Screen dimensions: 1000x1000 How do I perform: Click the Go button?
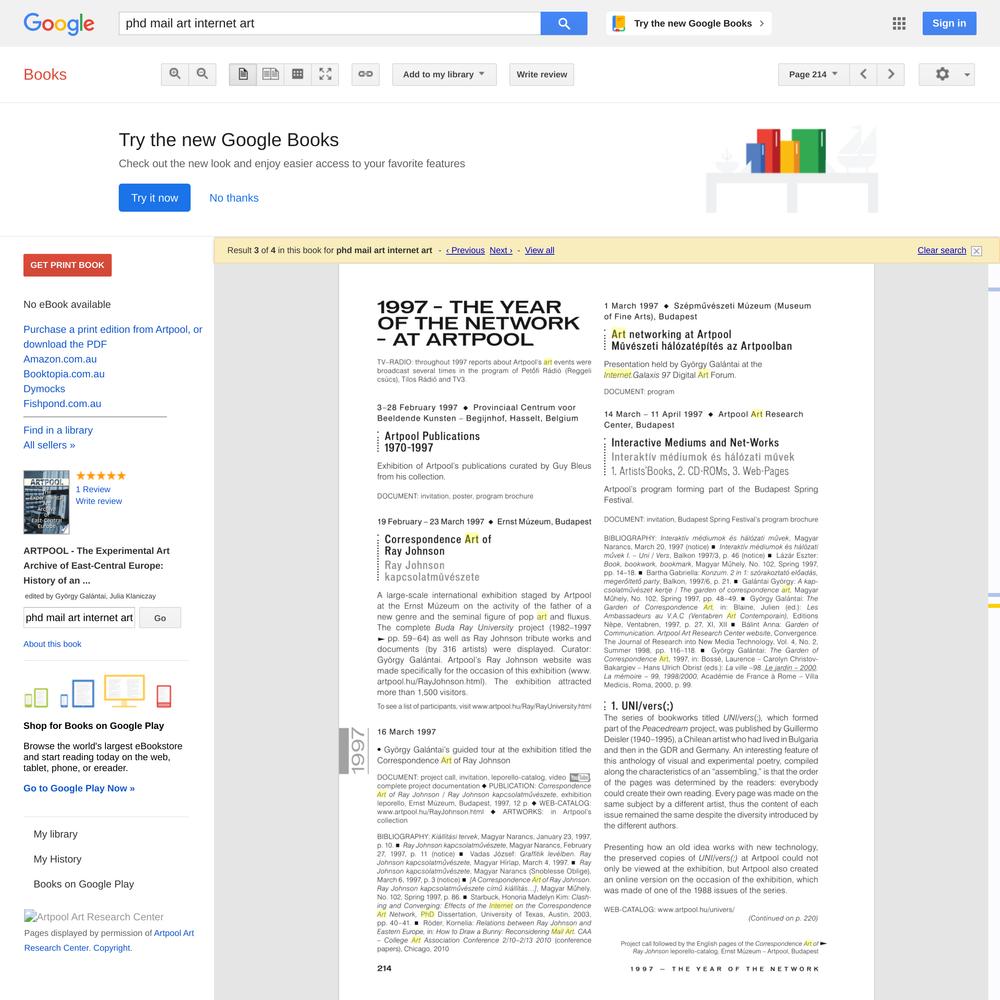click(x=160, y=618)
